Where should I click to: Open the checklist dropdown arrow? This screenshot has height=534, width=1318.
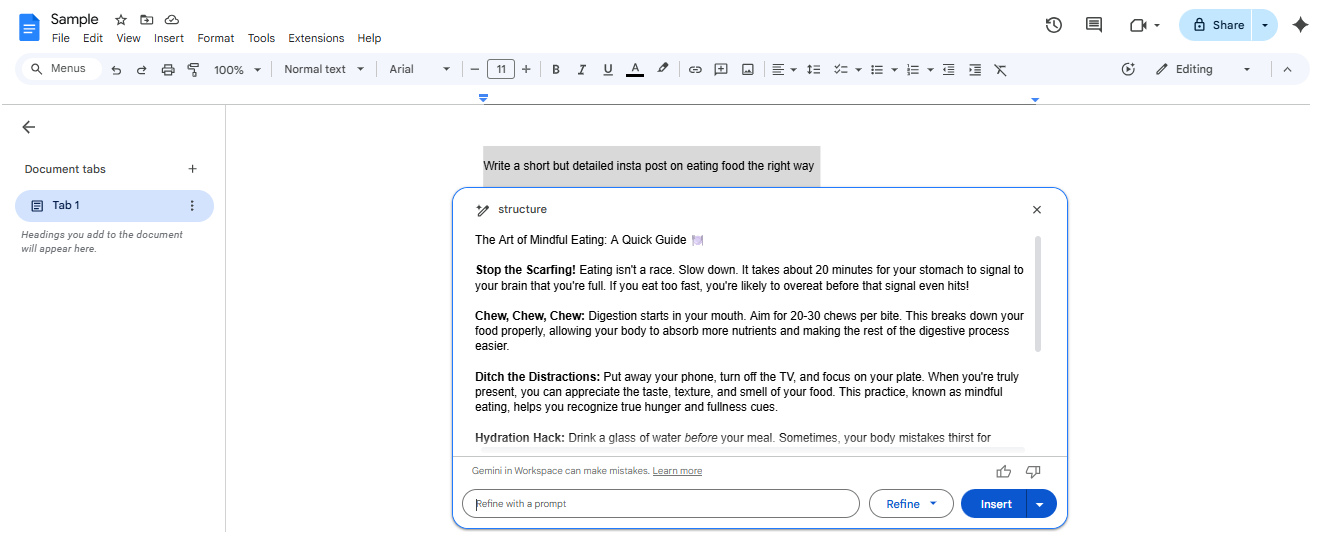point(858,70)
